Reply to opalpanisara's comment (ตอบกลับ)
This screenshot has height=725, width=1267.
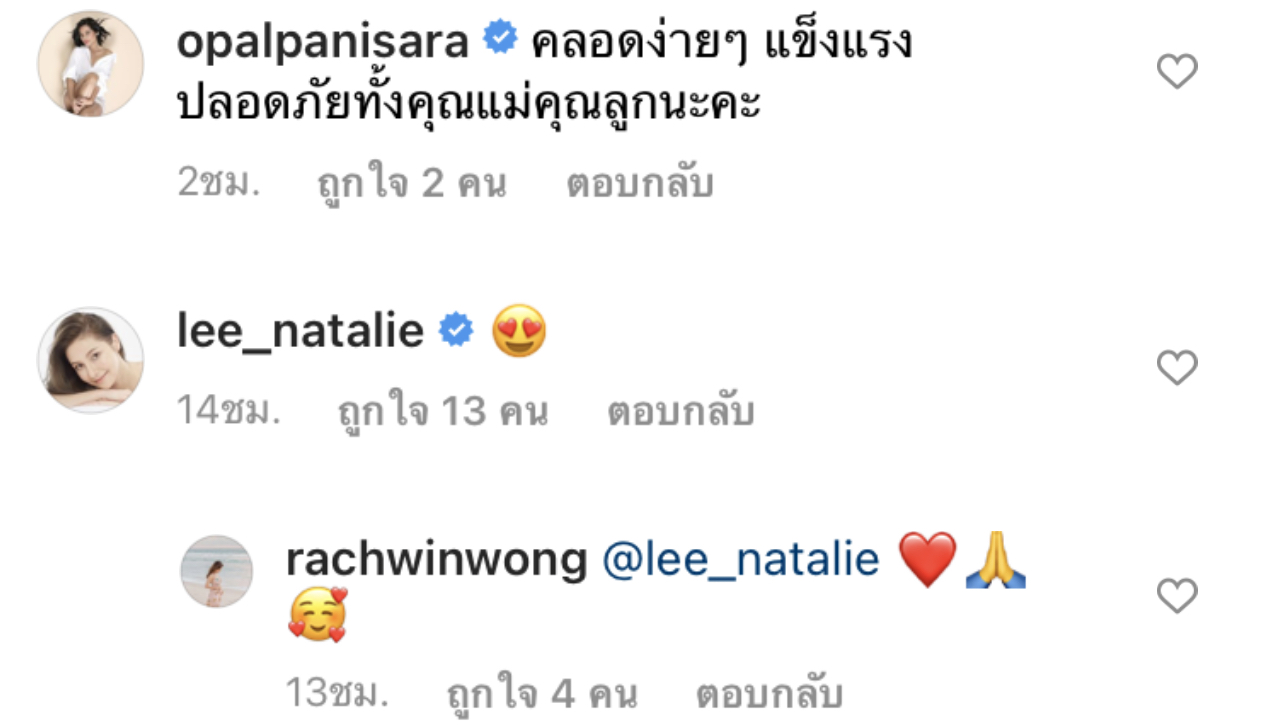point(639,184)
